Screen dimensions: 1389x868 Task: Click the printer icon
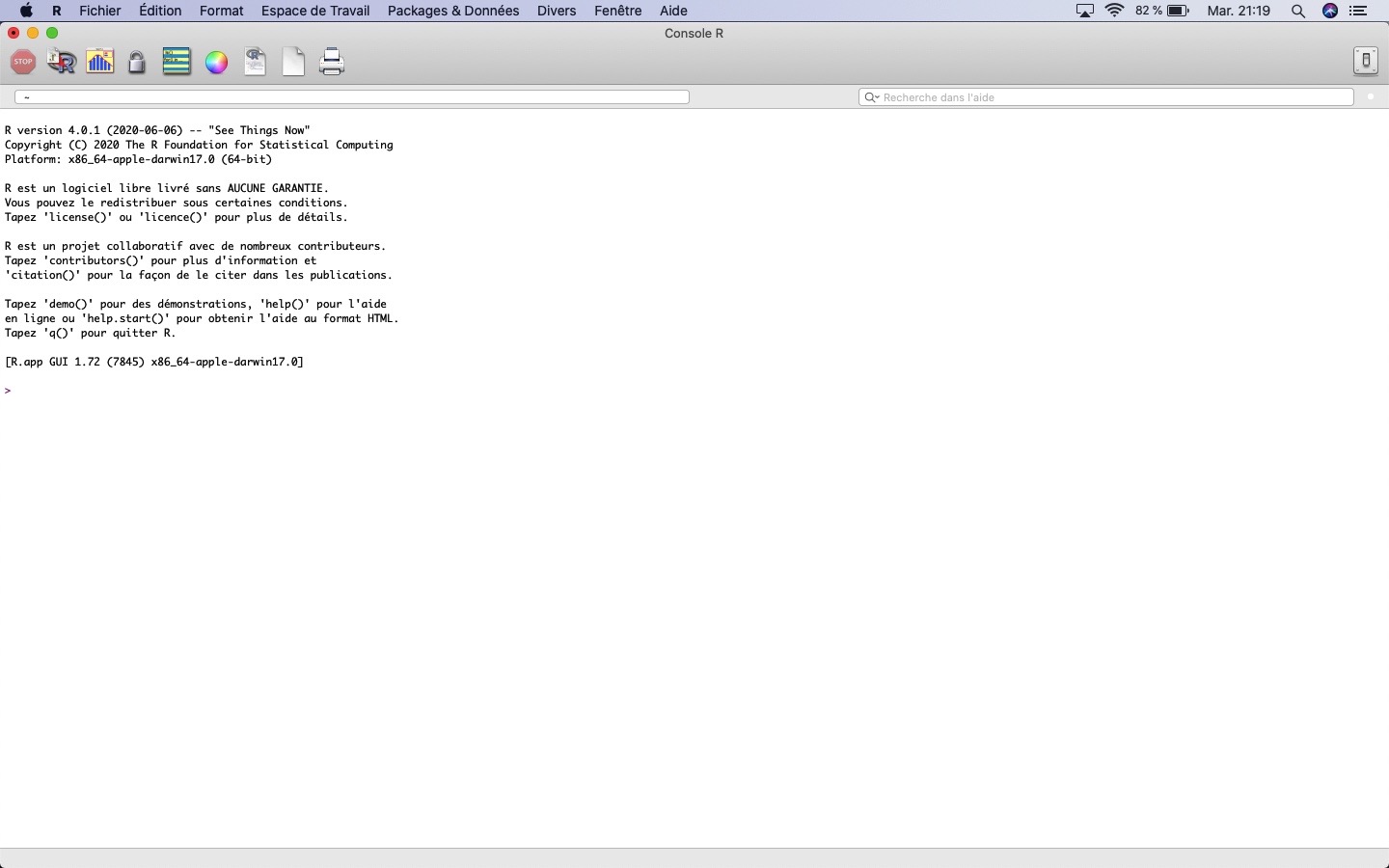pyautogui.click(x=332, y=62)
